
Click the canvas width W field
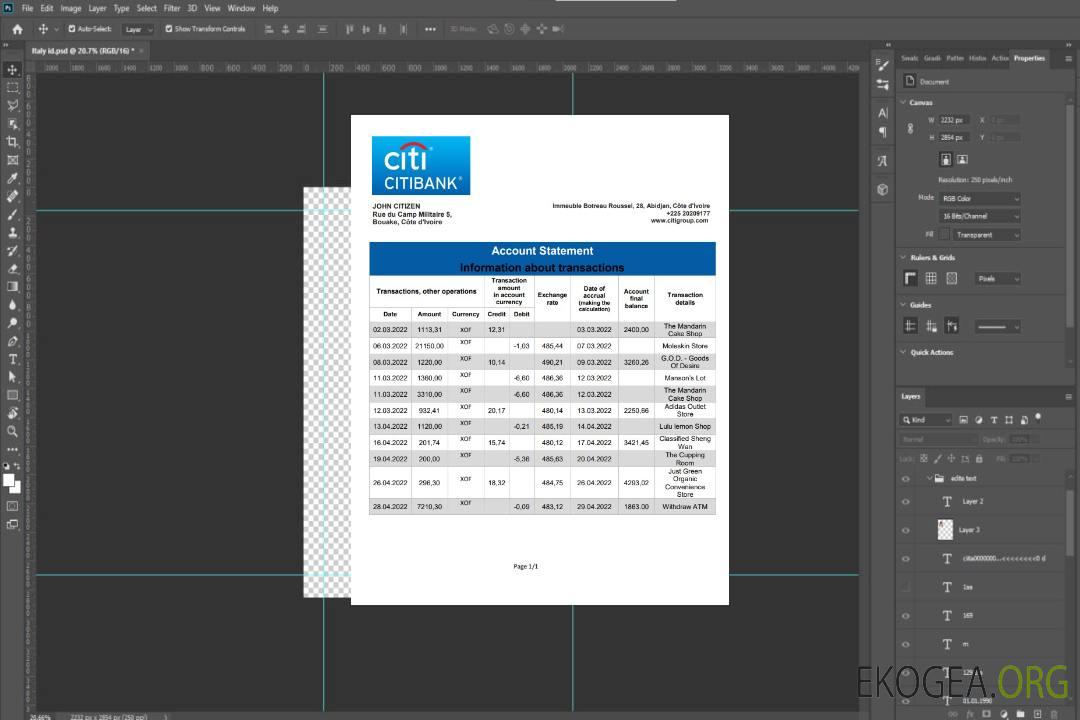coord(954,120)
